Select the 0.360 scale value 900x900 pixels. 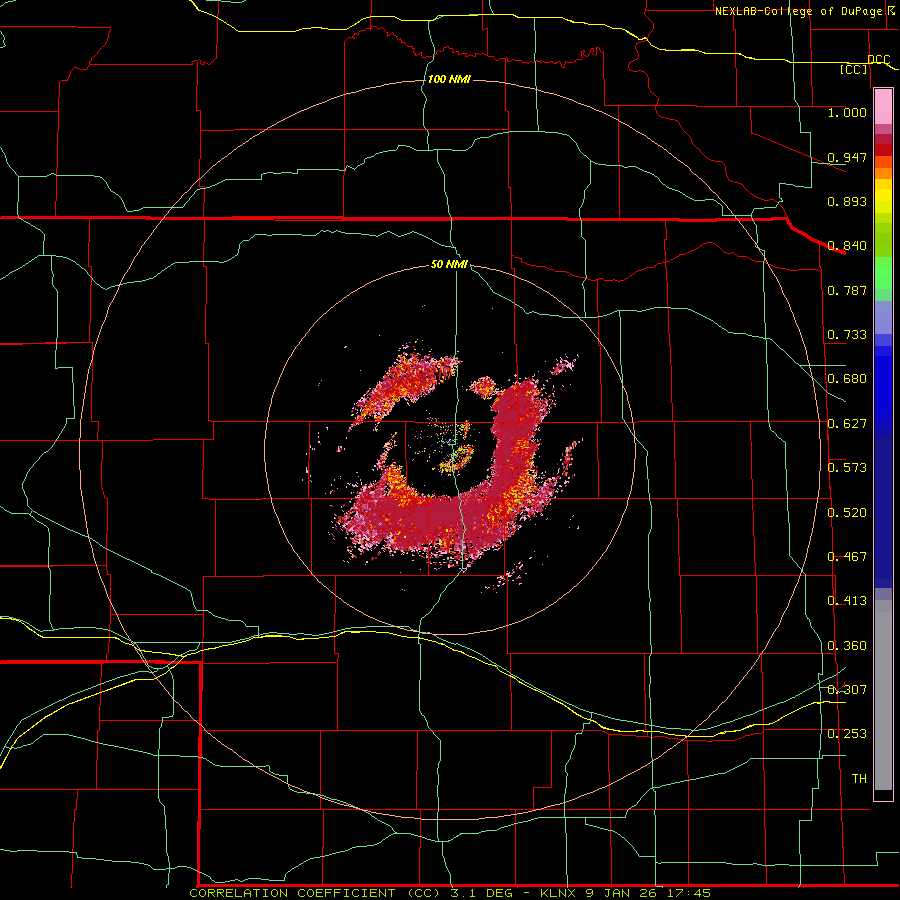pos(847,646)
